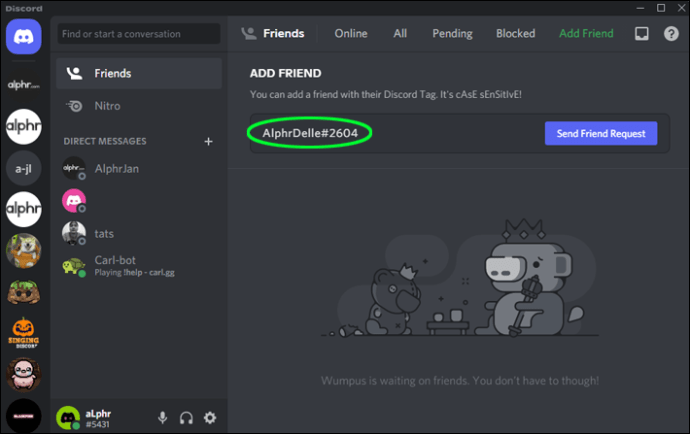Image resolution: width=690 pixels, height=434 pixels.
Task: Open the Discord home button
Action: click(x=24, y=37)
